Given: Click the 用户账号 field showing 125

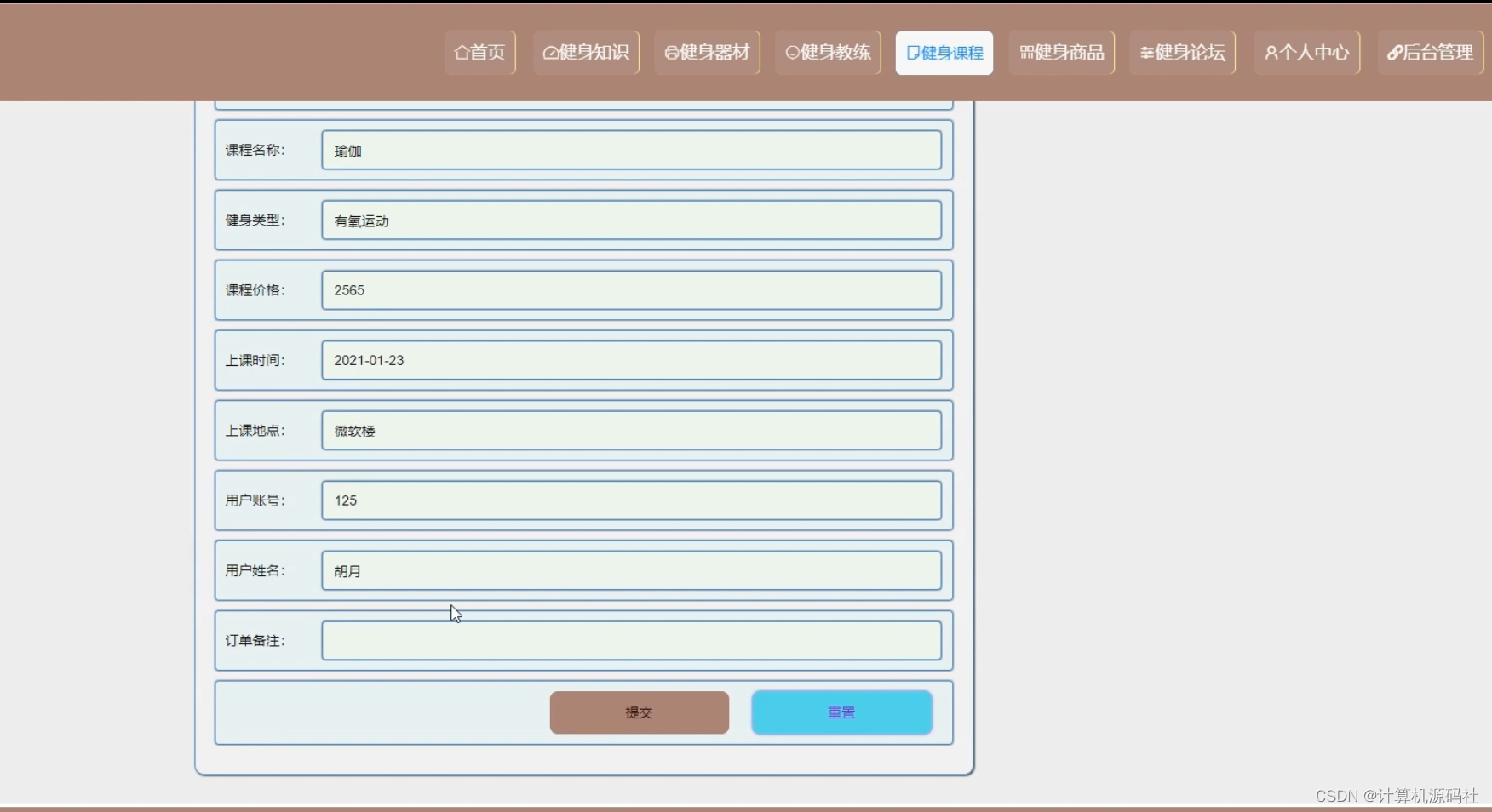Looking at the screenshot, I should point(632,500).
